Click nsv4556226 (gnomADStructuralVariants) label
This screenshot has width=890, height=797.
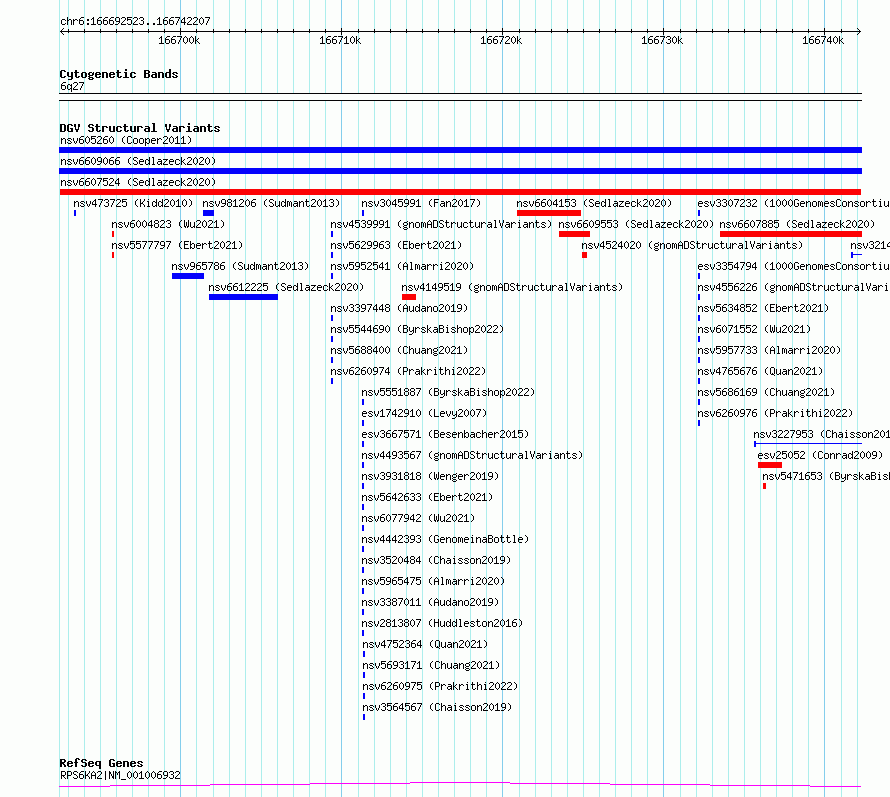794,287
